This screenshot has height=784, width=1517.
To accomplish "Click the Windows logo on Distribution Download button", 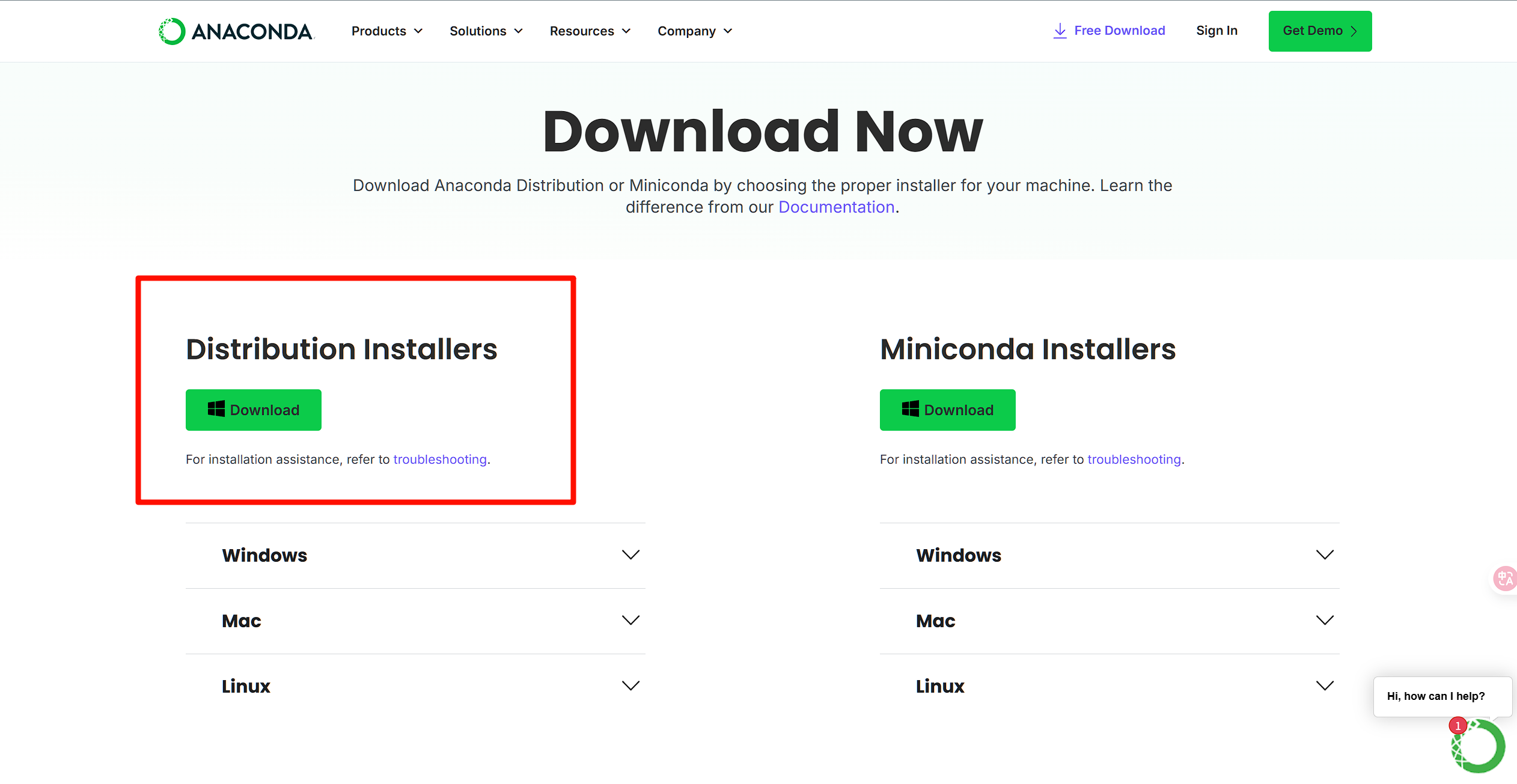I will coord(216,410).
